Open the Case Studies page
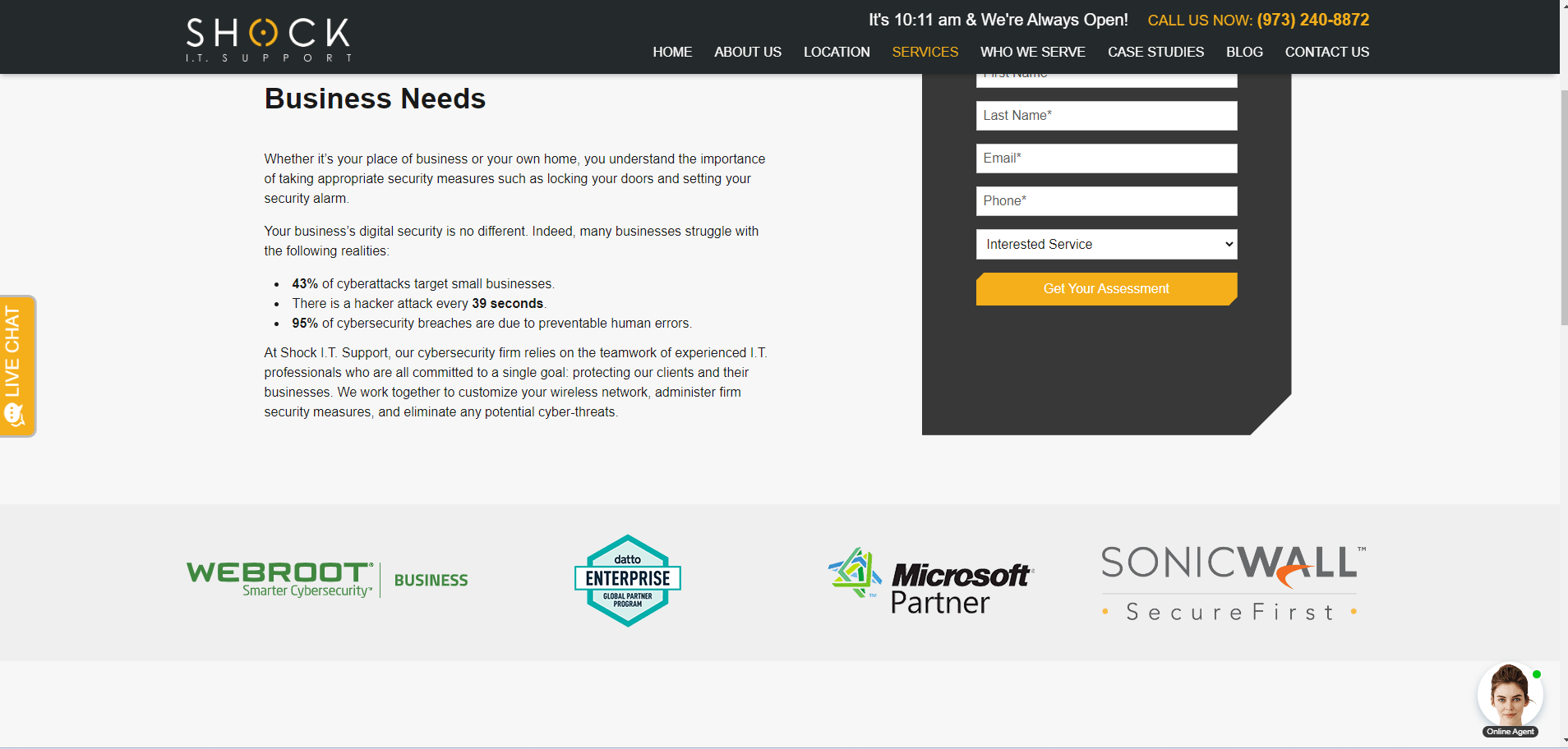Screen dimensions: 1568x749 coord(1155,52)
